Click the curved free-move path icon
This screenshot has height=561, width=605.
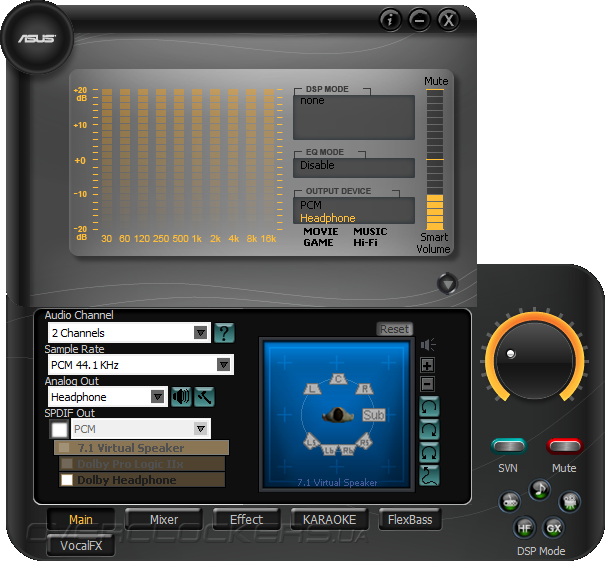[429, 475]
